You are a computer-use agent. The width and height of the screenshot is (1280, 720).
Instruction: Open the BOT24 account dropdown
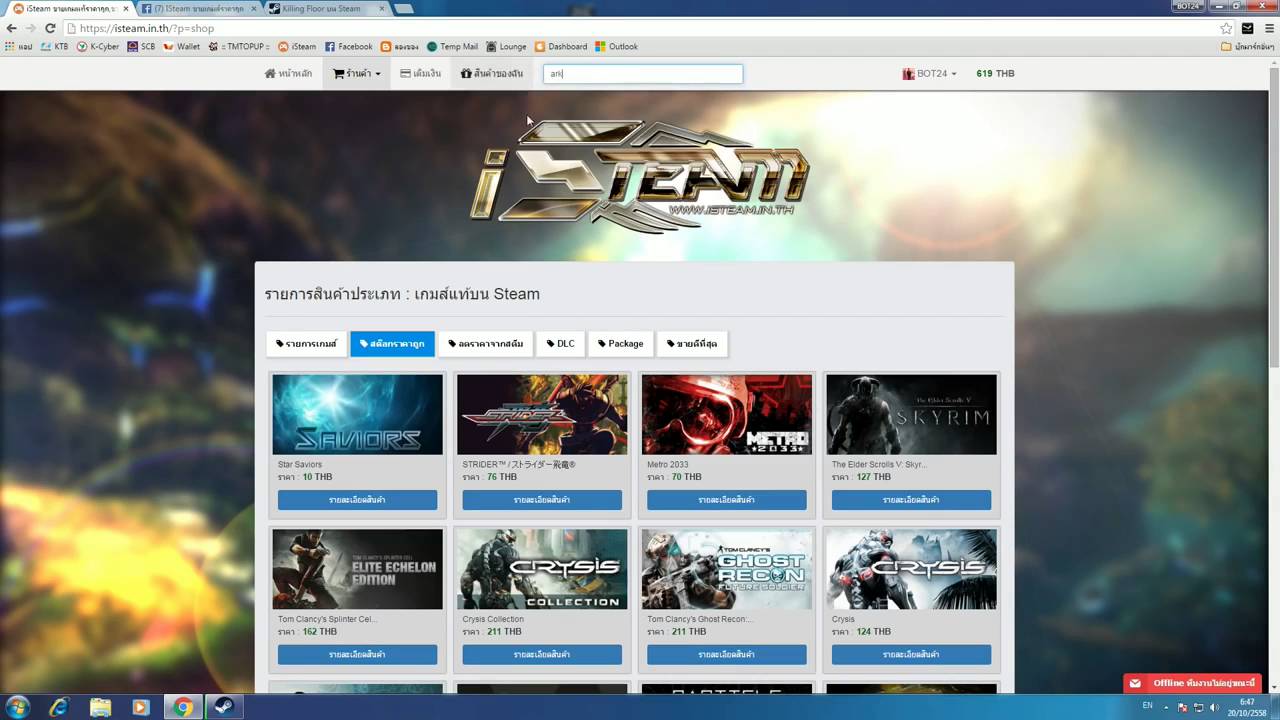coord(929,73)
